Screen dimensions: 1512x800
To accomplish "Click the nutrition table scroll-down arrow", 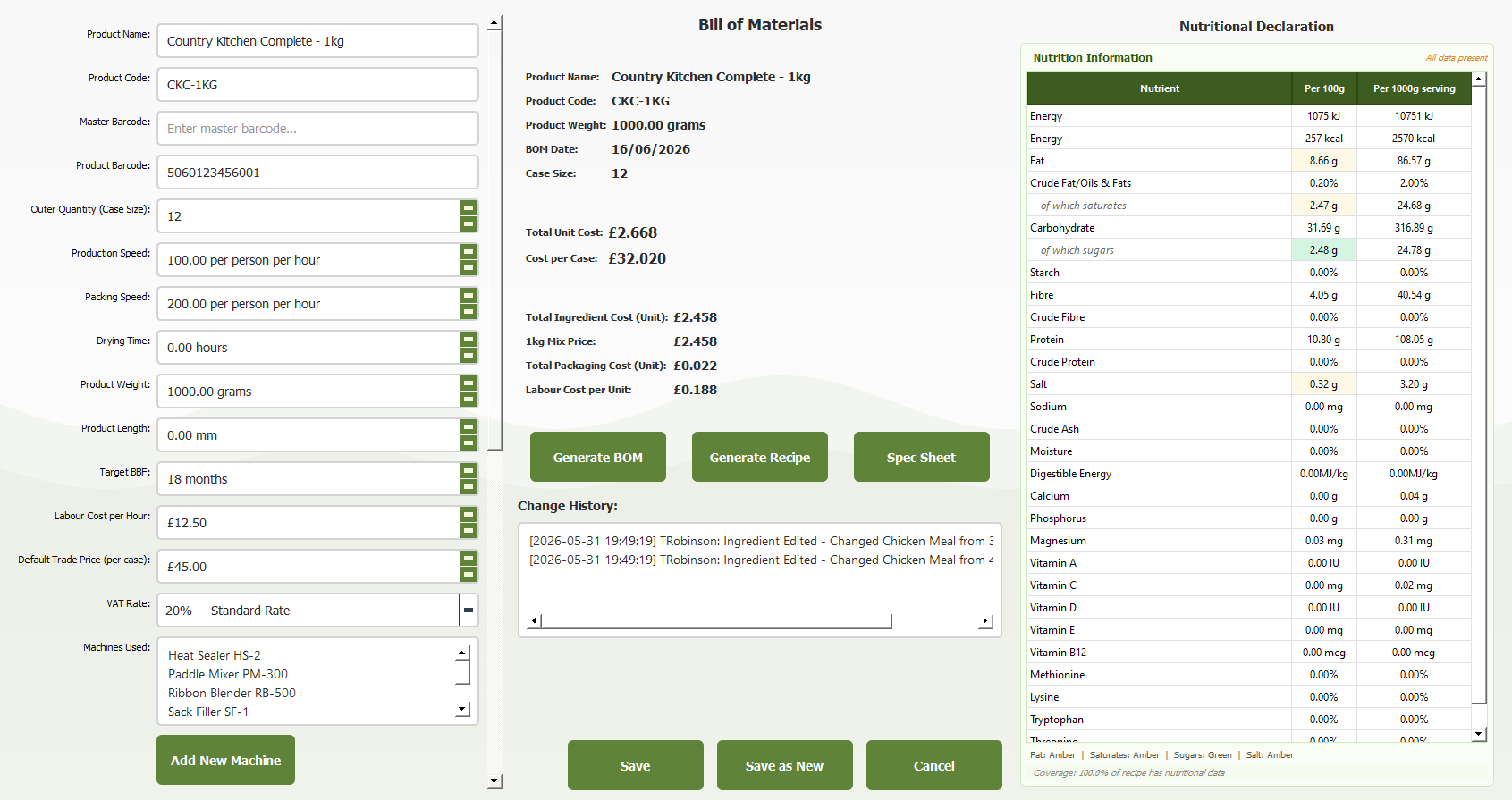I will (1479, 734).
